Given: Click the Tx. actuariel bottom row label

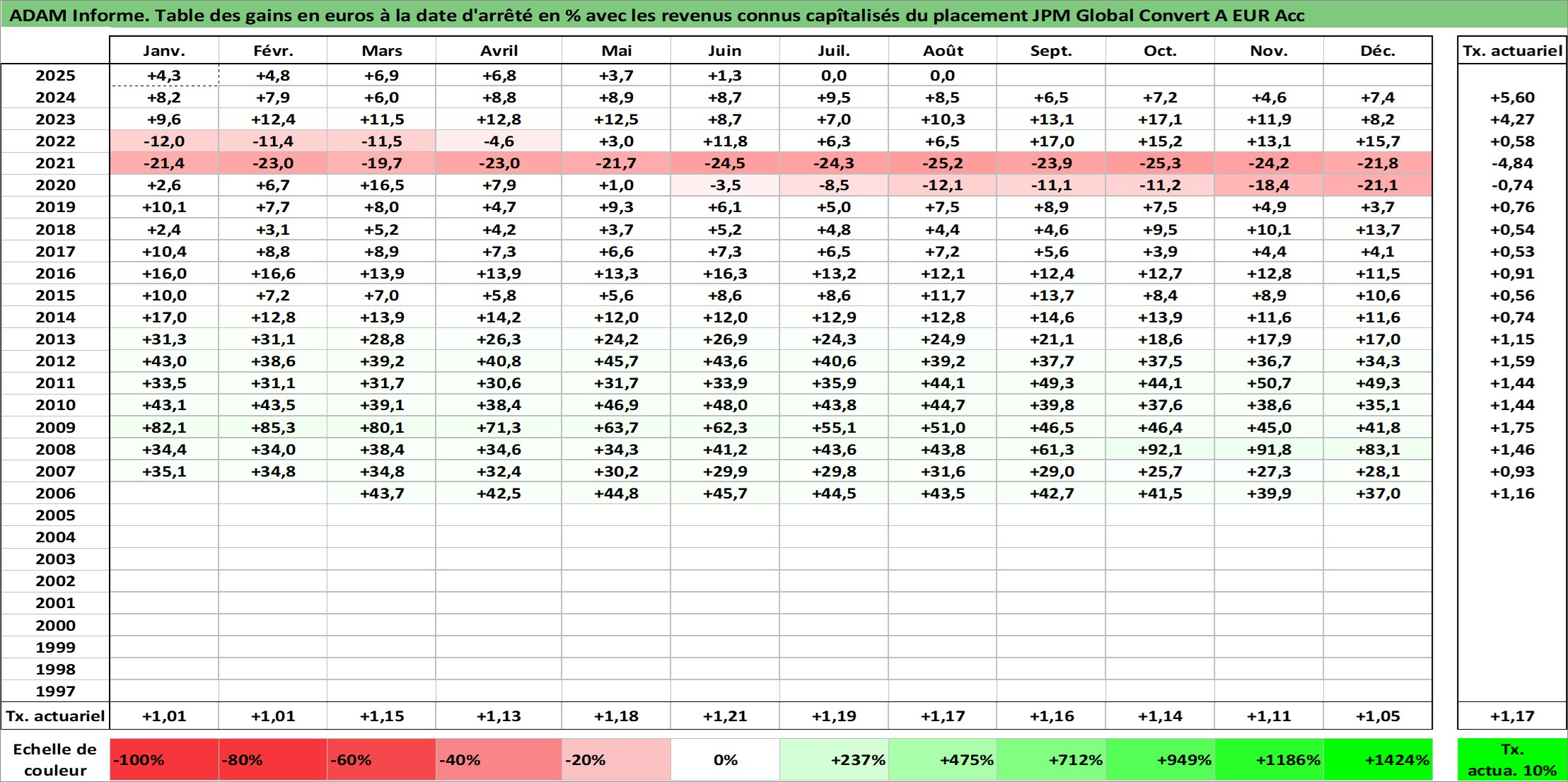Looking at the screenshot, I should 55,716.
